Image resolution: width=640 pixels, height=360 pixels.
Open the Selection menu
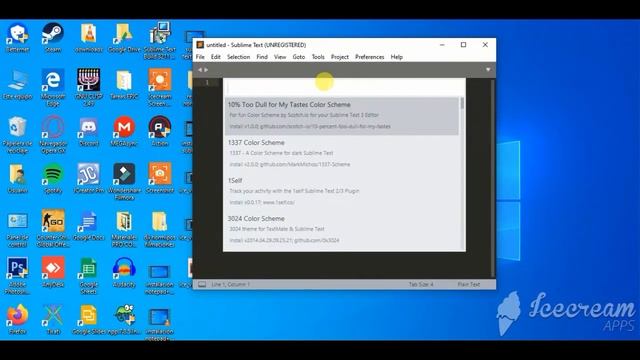[238, 57]
